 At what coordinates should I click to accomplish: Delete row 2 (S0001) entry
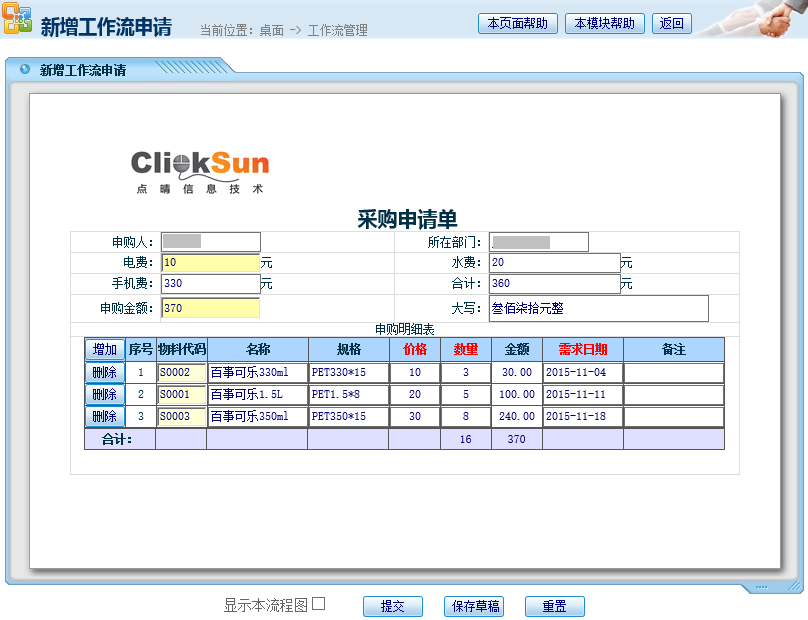pyautogui.click(x=104, y=394)
